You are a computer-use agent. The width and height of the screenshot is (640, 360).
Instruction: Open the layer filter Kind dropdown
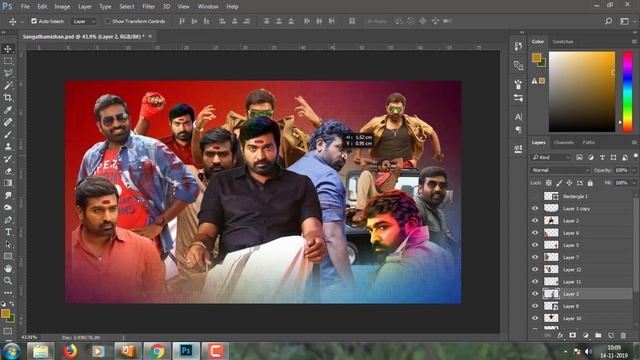pyautogui.click(x=551, y=157)
